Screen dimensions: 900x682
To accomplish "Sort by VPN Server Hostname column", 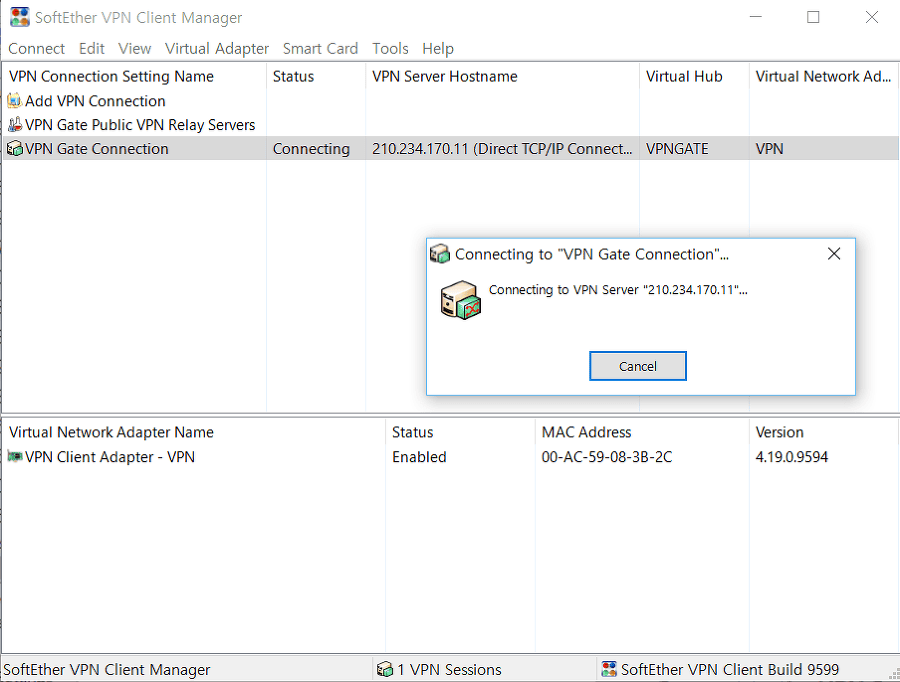I will pos(502,76).
